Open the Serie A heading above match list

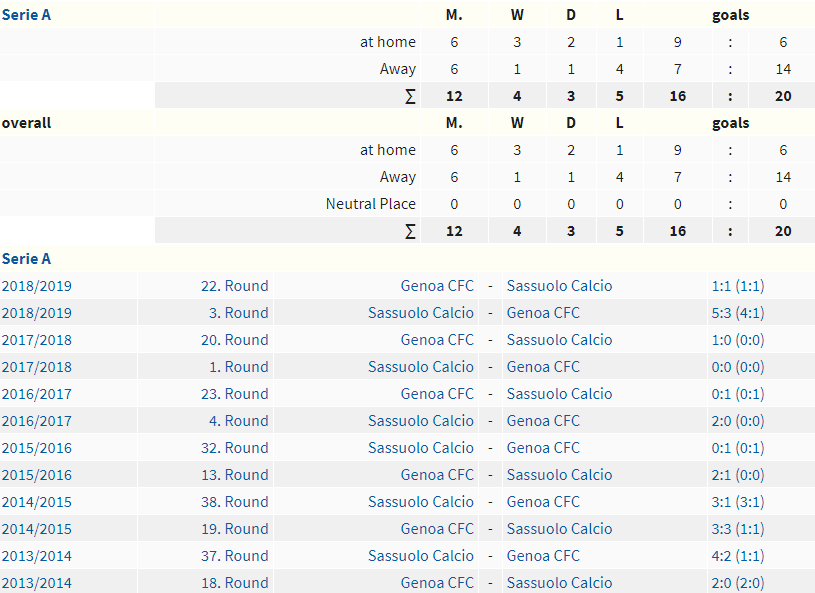tap(26, 259)
